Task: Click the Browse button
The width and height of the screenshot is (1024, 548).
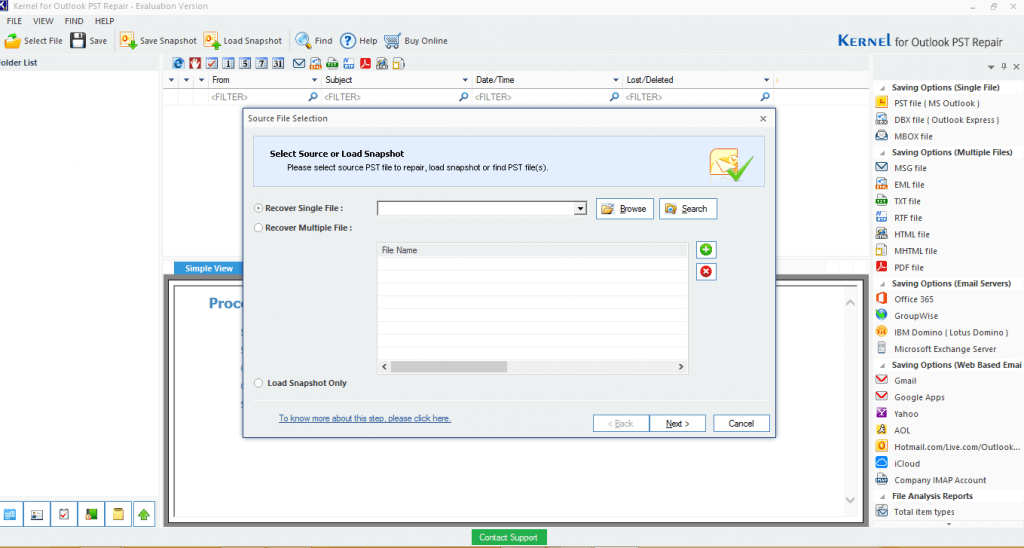Action: (624, 208)
